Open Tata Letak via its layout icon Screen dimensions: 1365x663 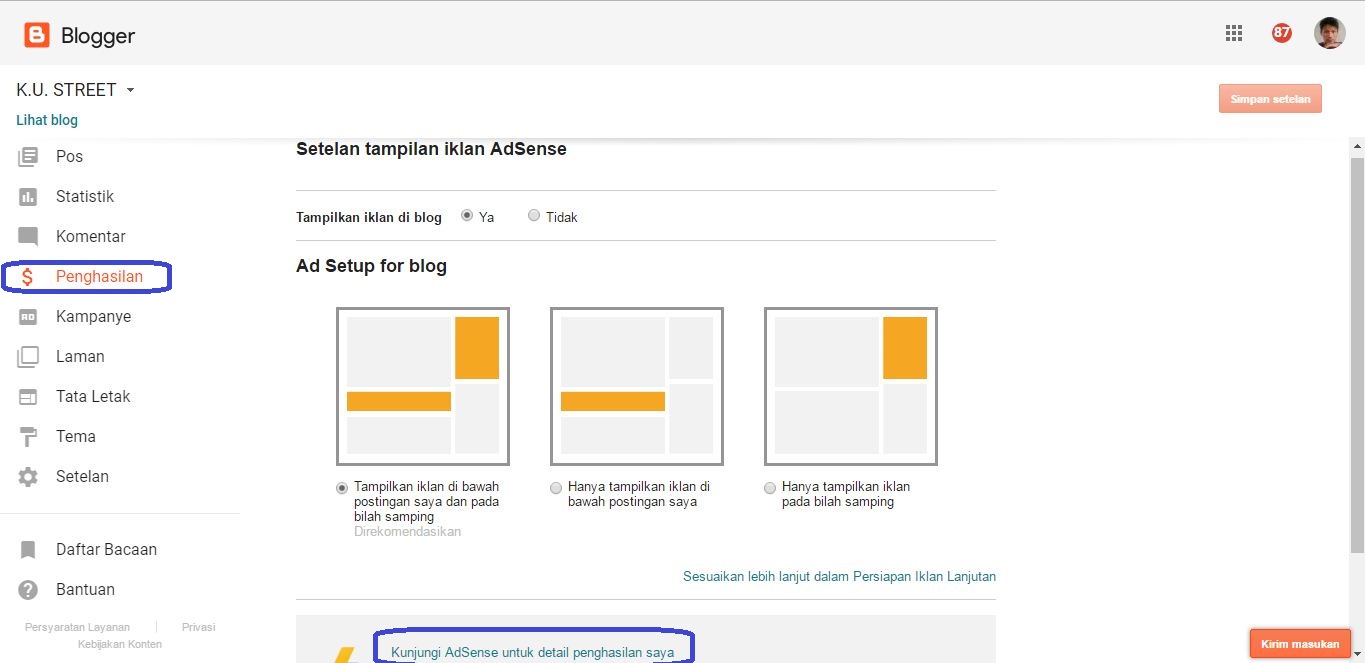pos(28,396)
